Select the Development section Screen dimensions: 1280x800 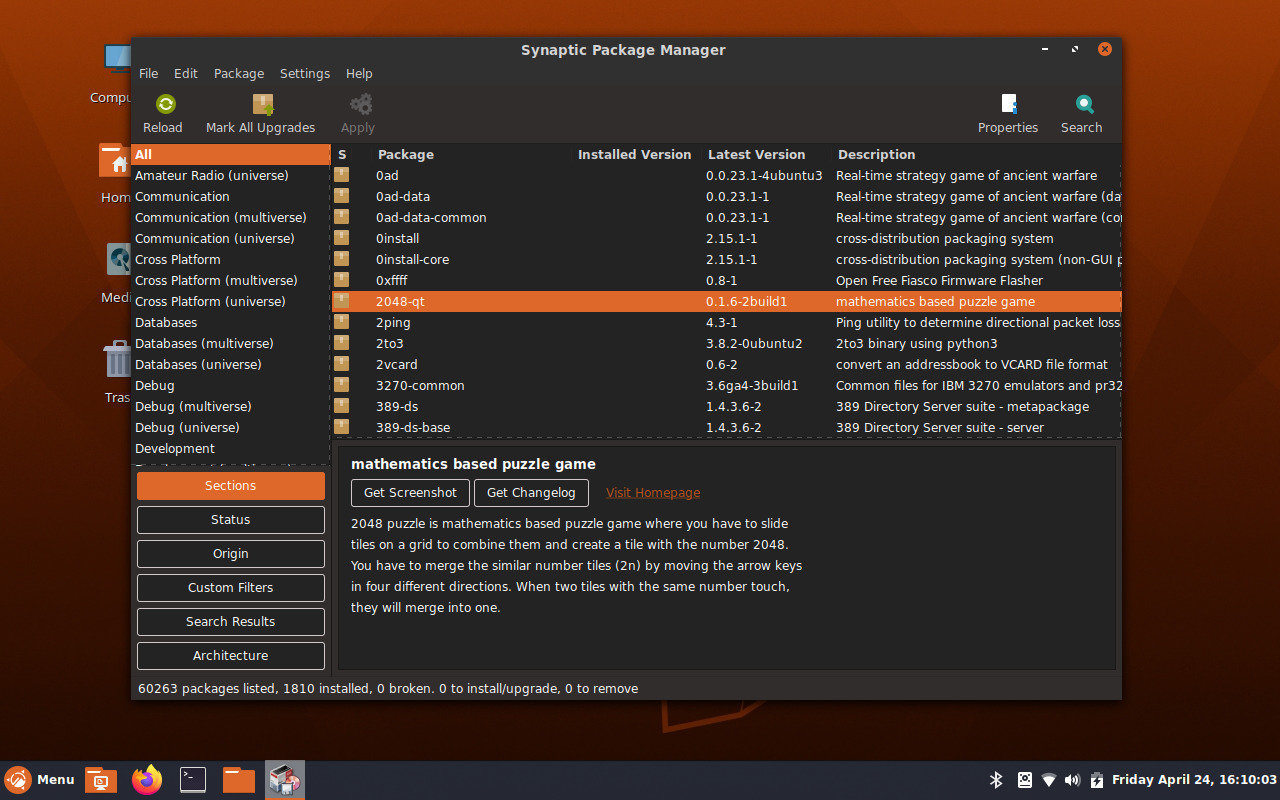click(231, 448)
